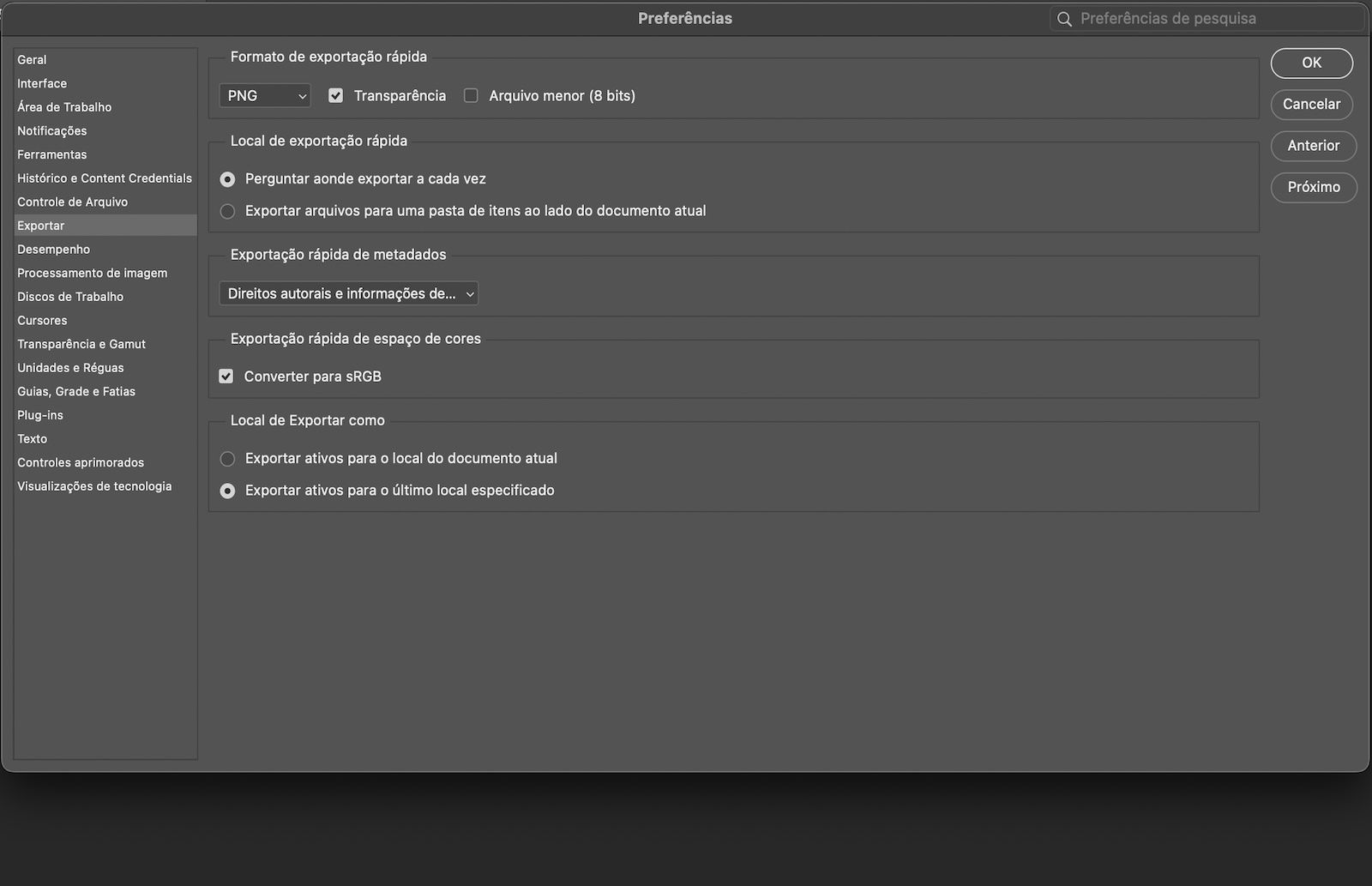1372x886 pixels.
Task: Open the Direitos autorais metadata dropdown
Action: pos(349,293)
